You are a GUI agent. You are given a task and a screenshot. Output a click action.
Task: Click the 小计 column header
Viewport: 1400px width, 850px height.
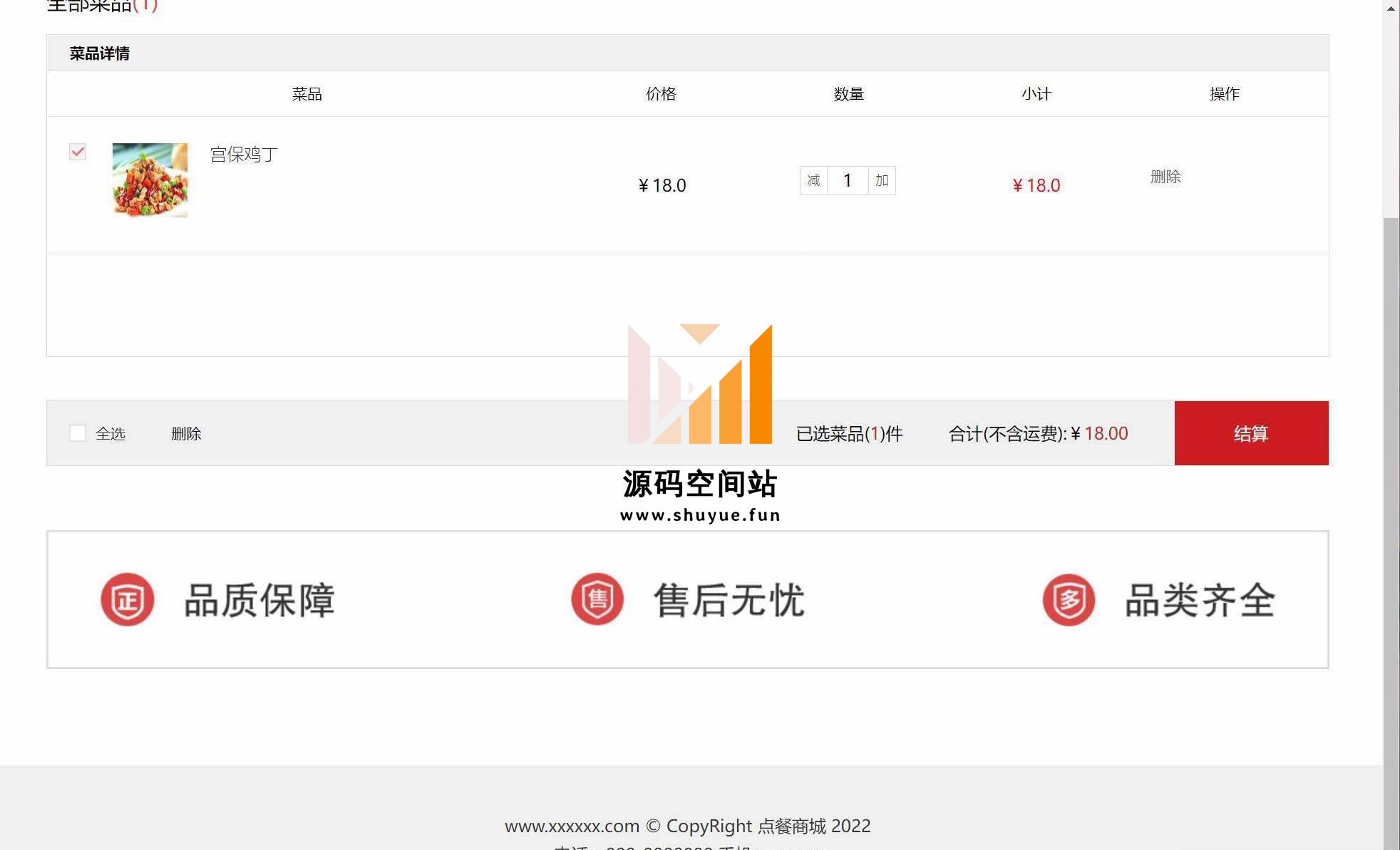point(1036,94)
